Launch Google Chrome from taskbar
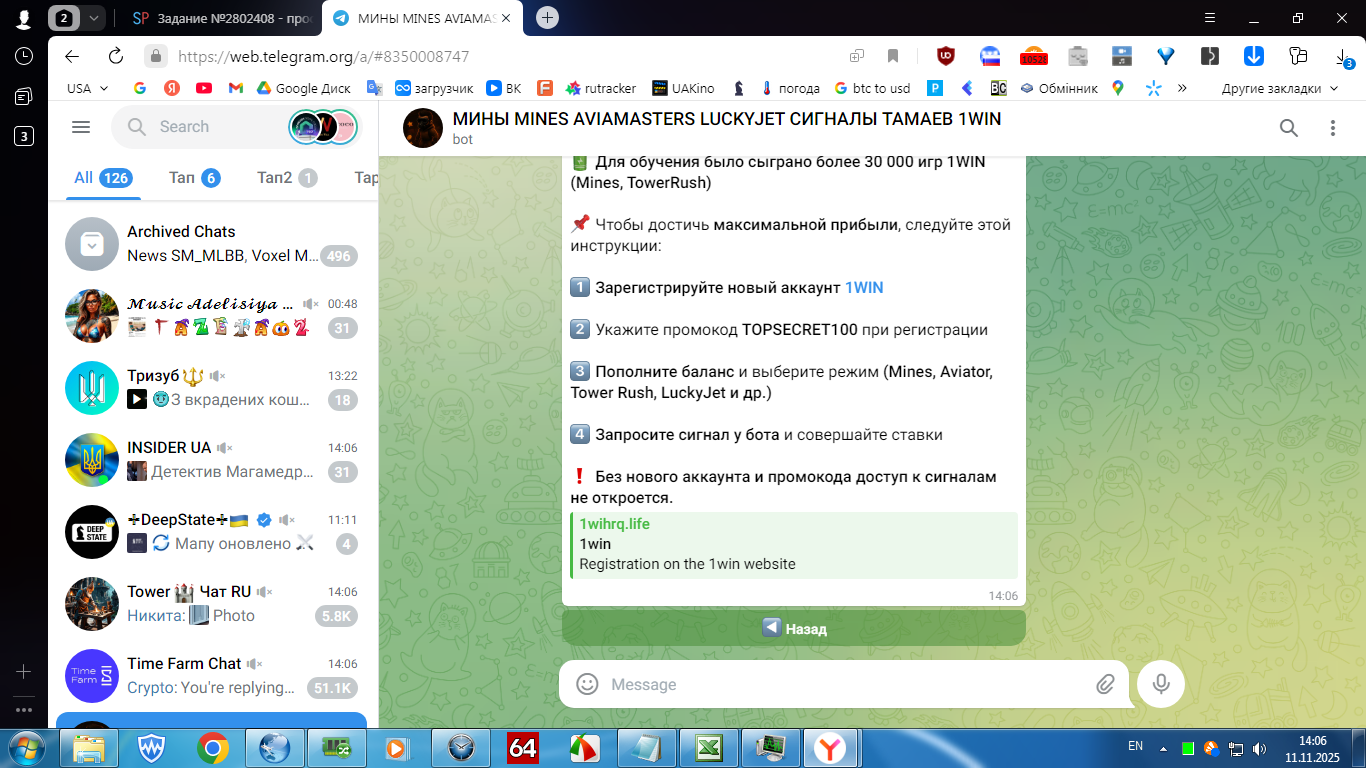Viewport: 1366px width, 768px height. point(212,747)
